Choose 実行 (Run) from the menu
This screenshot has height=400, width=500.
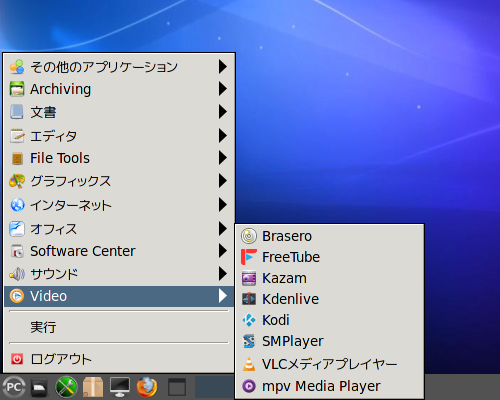pos(119,327)
